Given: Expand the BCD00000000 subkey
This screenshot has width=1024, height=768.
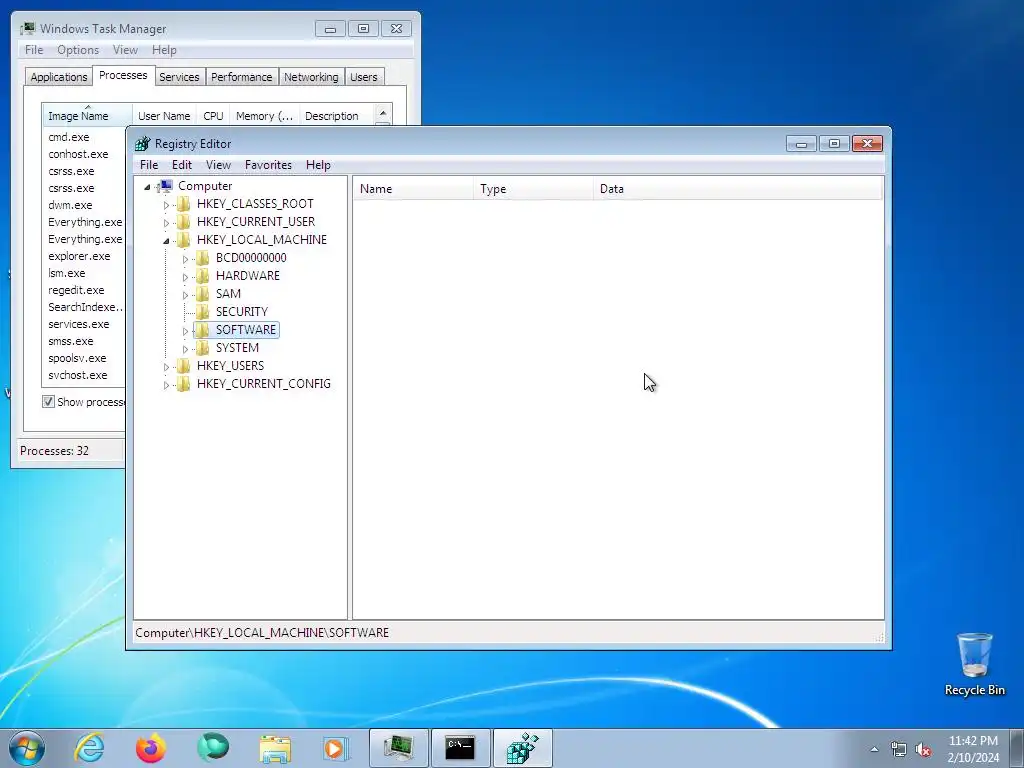Looking at the screenshot, I should pyautogui.click(x=185, y=259).
